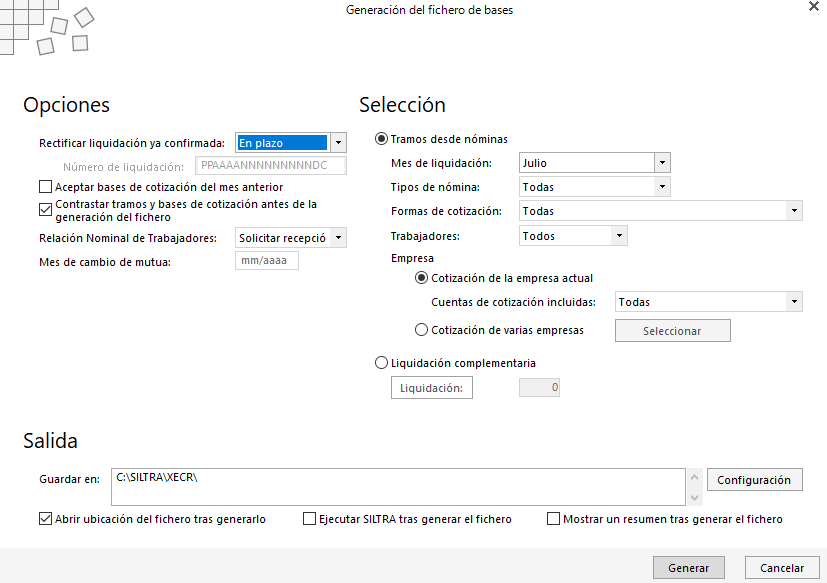Click the Liquidación: button

click(431, 388)
